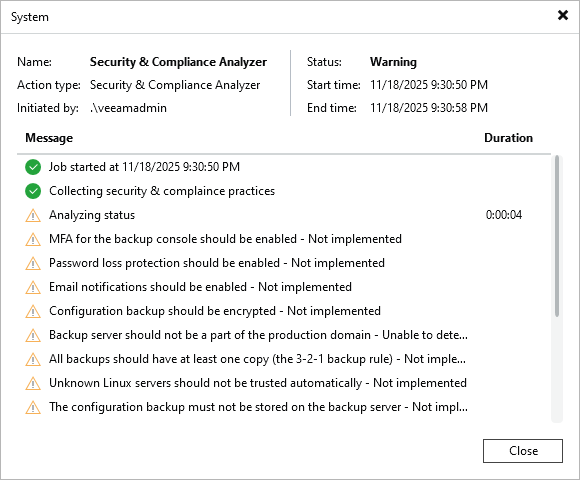Click the warning icon beside Backup server production domain row
Image resolution: width=580 pixels, height=480 pixels.
33,335
